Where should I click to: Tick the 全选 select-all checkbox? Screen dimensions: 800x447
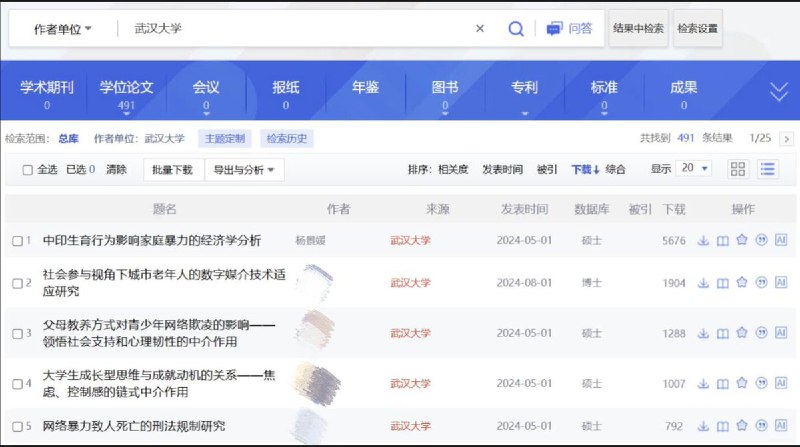point(28,170)
